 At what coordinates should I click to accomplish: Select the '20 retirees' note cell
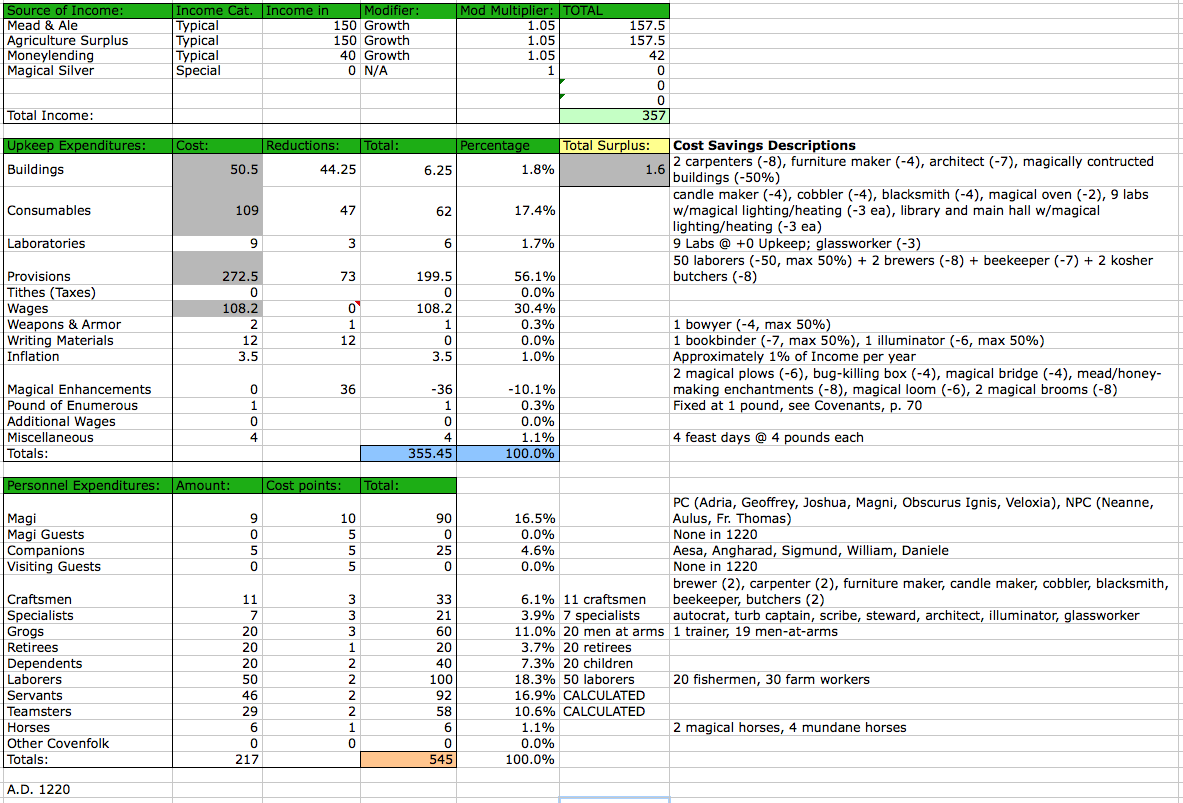tap(614, 648)
